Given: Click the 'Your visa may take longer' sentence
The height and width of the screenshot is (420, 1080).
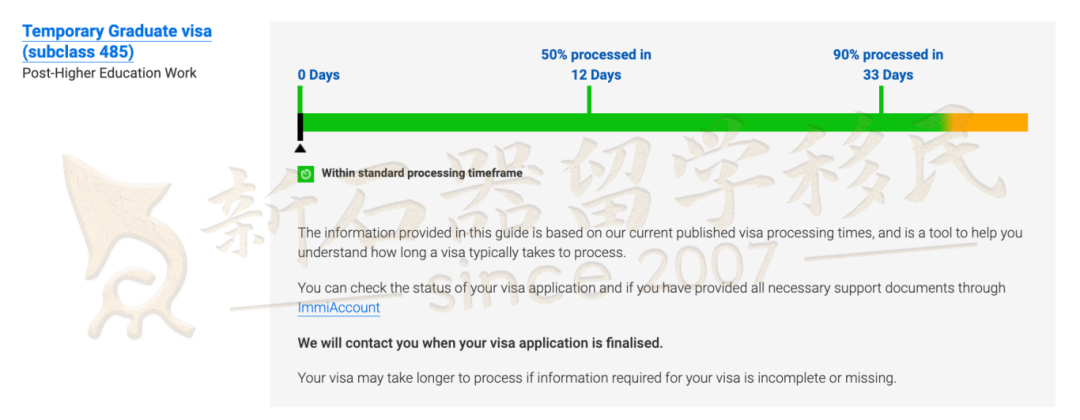Looking at the screenshot, I should tap(596, 378).
